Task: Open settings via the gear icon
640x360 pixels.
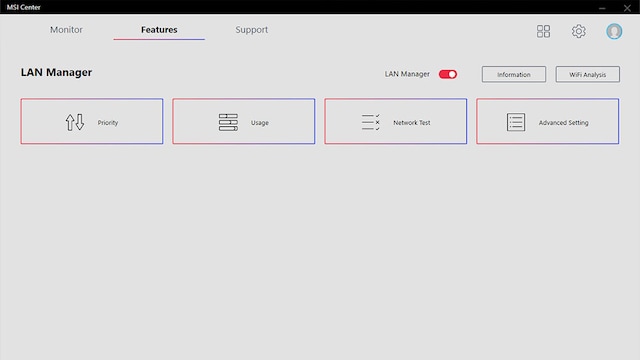Action: tap(578, 31)
